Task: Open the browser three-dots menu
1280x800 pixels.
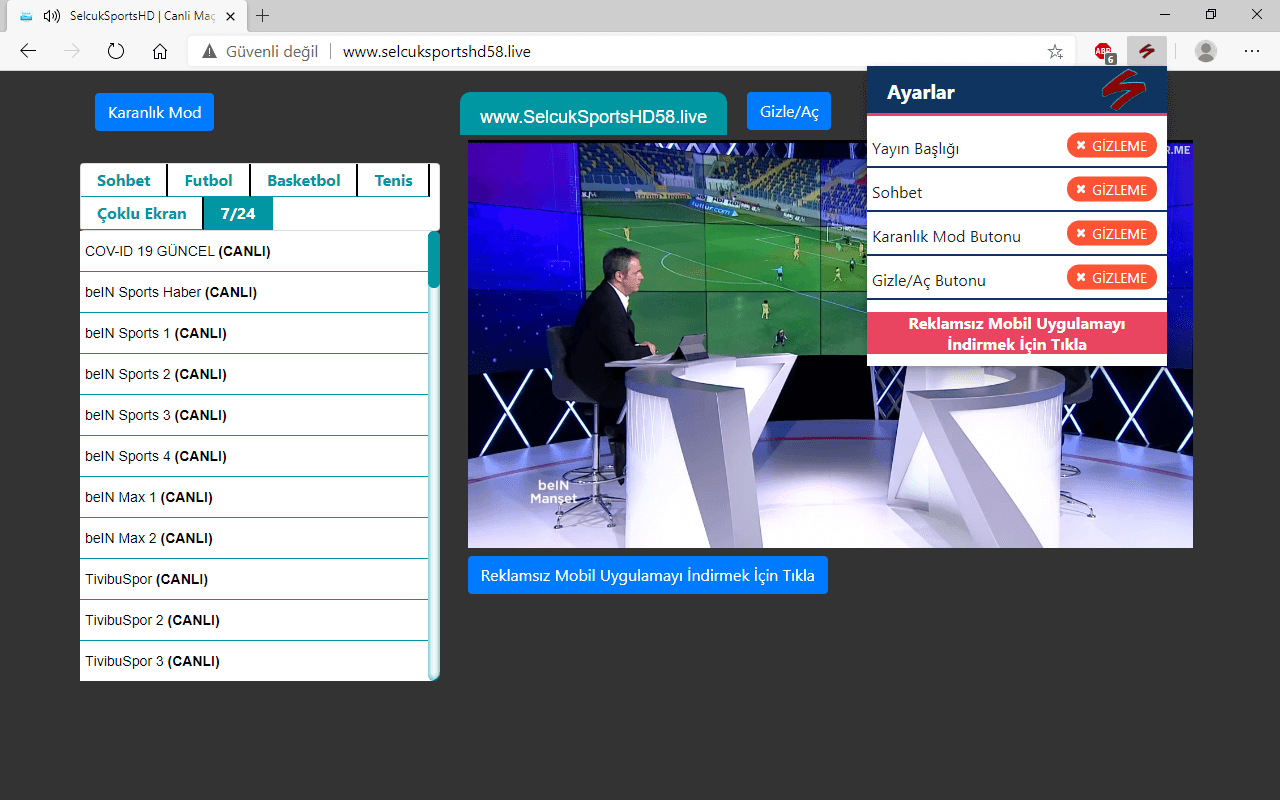Action: pos(1252,51)
